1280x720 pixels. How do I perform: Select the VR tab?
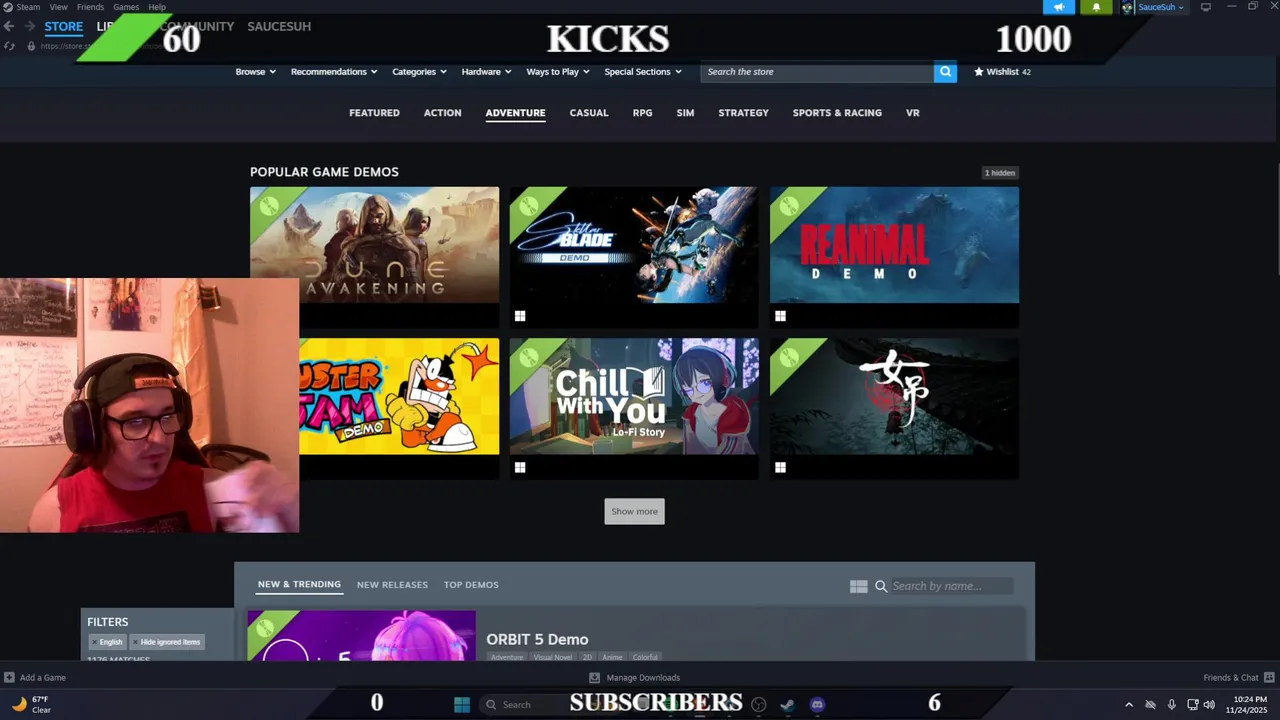[x=912, y=113]
